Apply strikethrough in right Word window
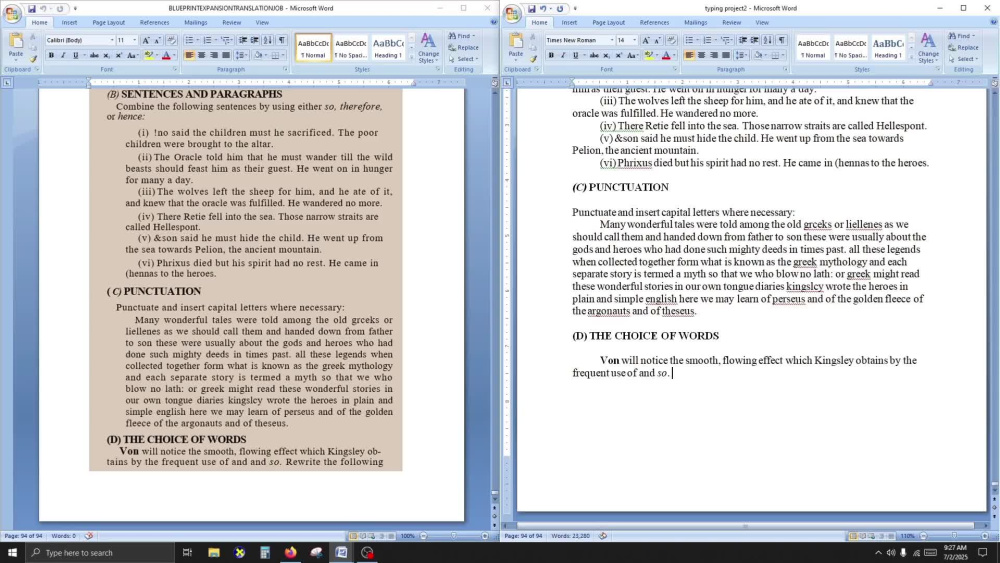 [594, 55]
